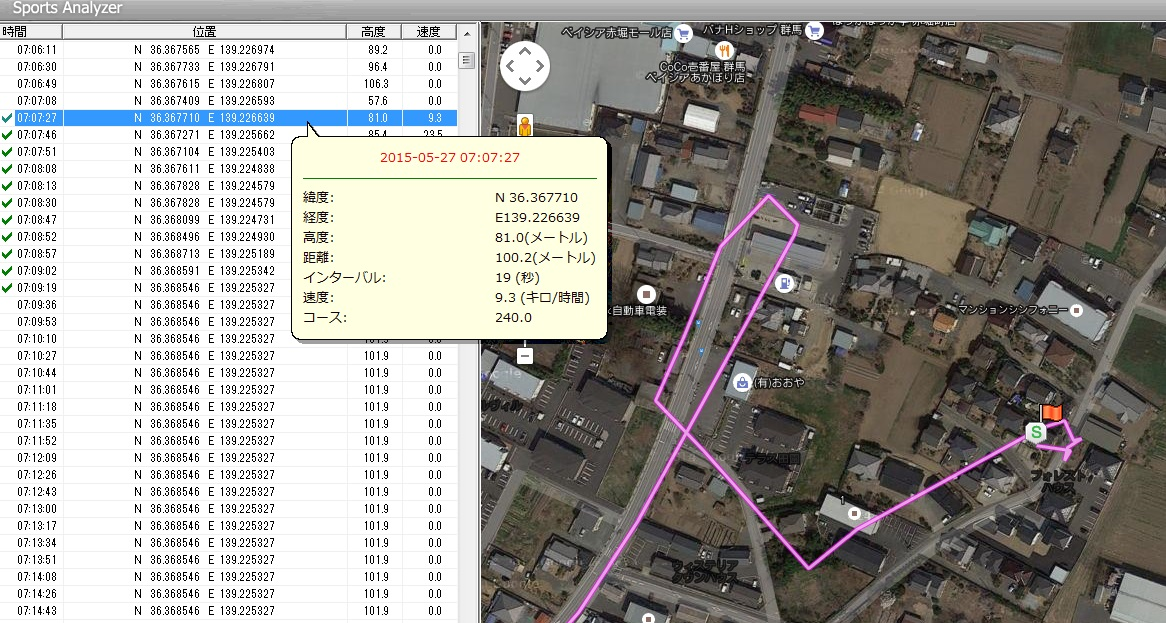Click the green S start marker
1166x623 pixels.
coord(1035,433)
